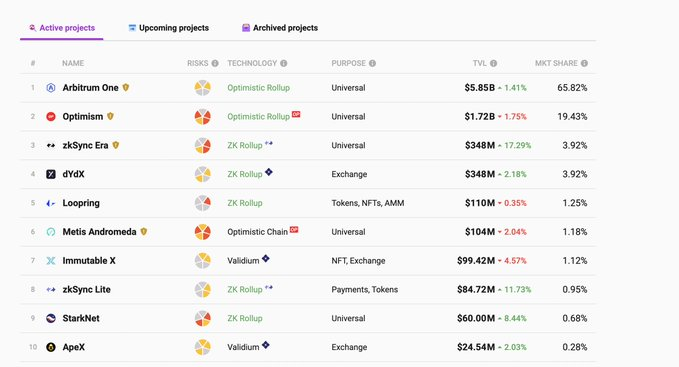
Task: Click the TVL column info icon
Action: point(493,63)
